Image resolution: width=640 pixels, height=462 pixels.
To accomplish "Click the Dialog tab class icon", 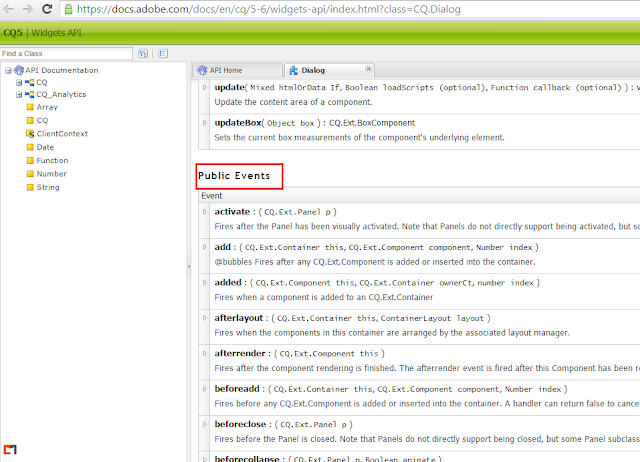I will 293,71.
